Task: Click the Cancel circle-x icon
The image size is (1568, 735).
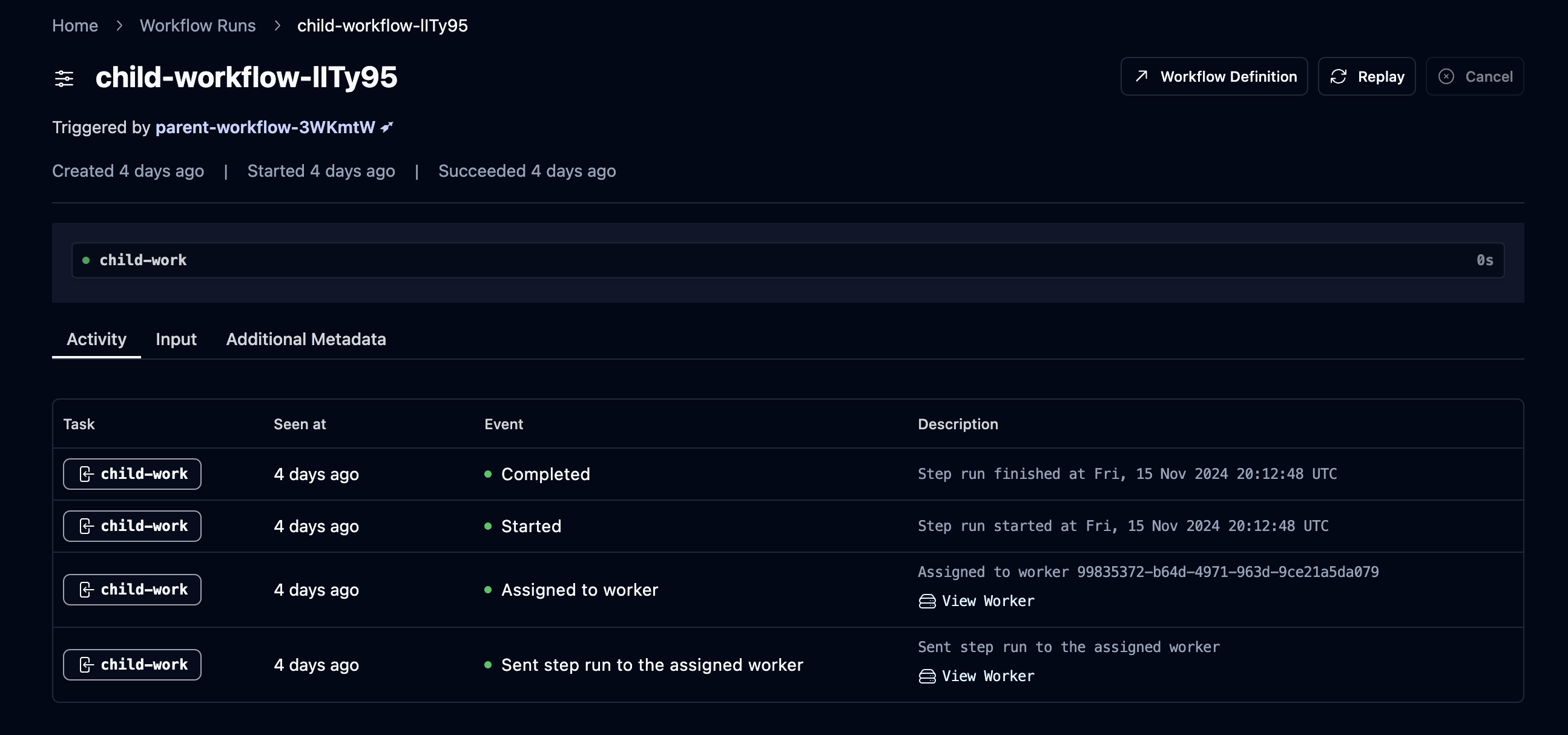Action: [1446, 76]
